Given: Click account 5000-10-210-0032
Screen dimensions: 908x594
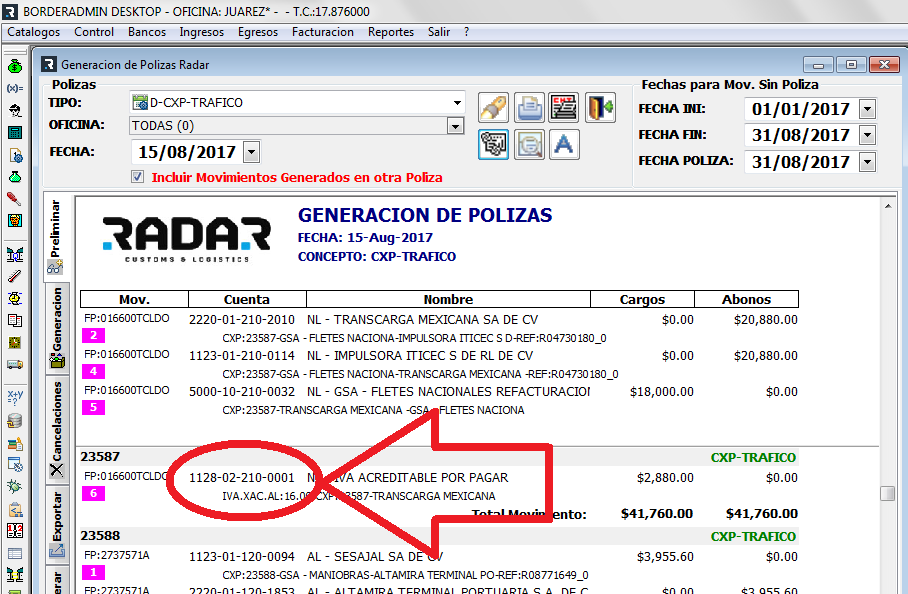Looking at the screenshot, I should coord(241,392).
